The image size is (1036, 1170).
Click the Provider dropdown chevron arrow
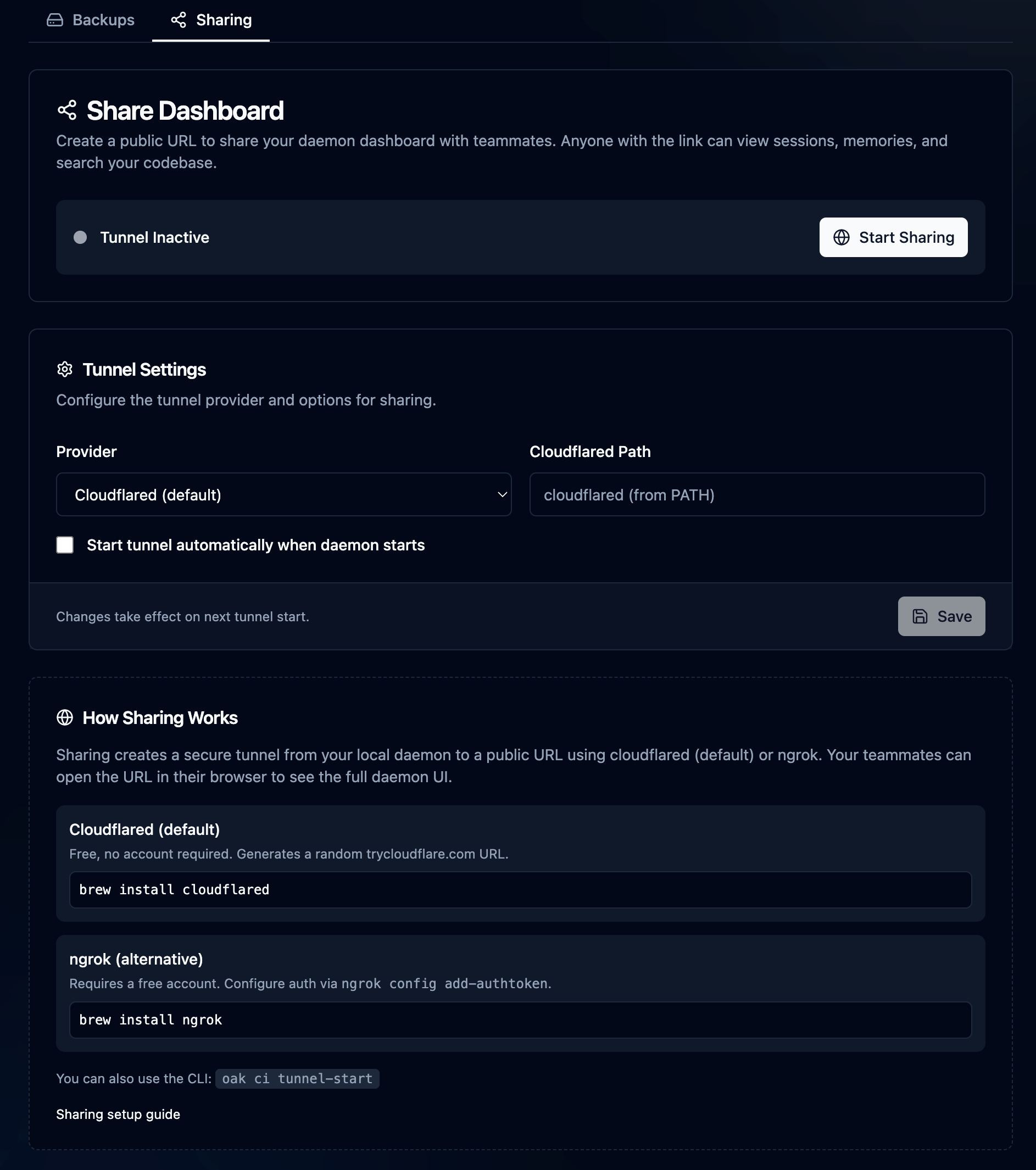[502, 494]
